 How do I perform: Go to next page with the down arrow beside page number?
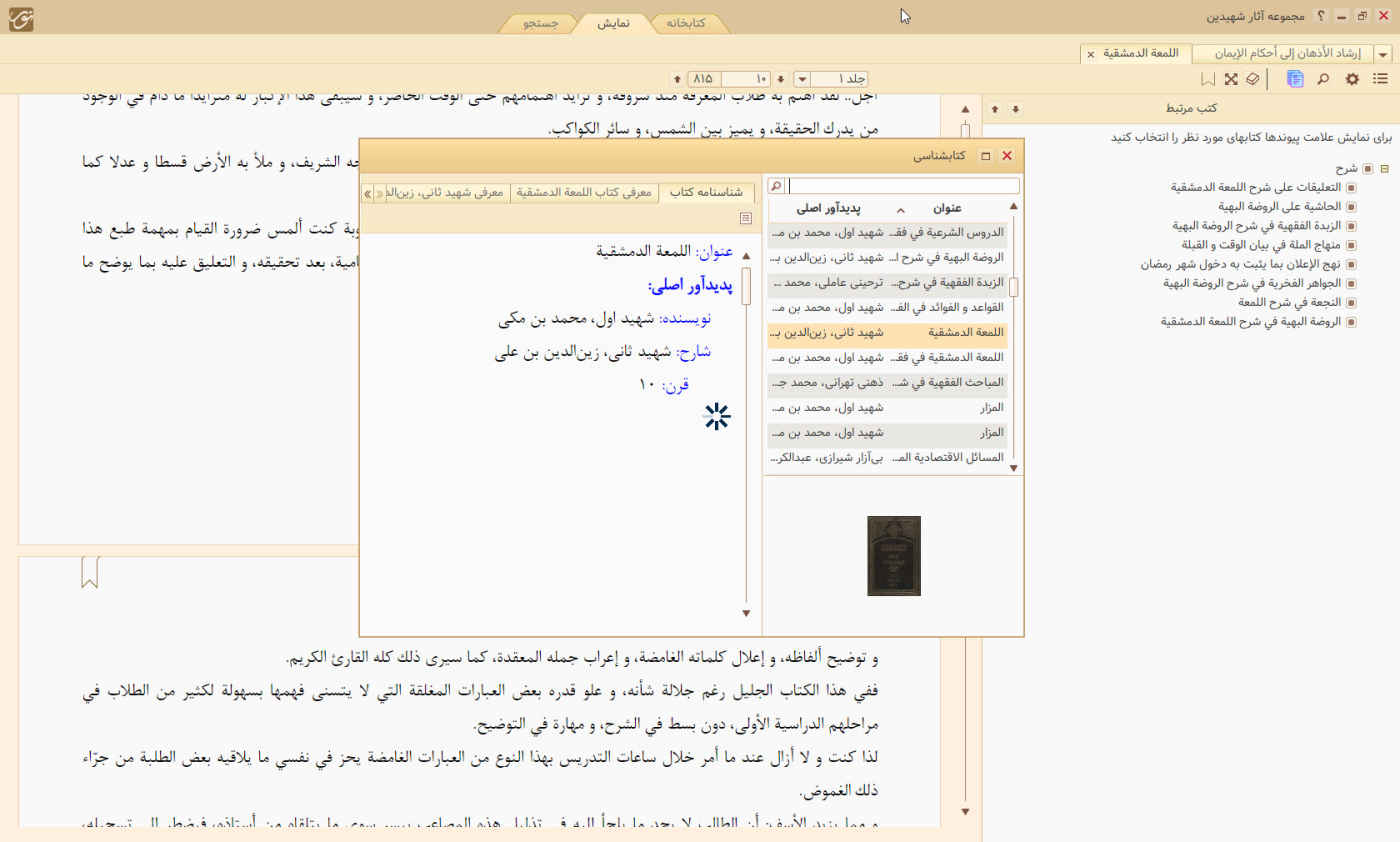(x=781, y=79)
